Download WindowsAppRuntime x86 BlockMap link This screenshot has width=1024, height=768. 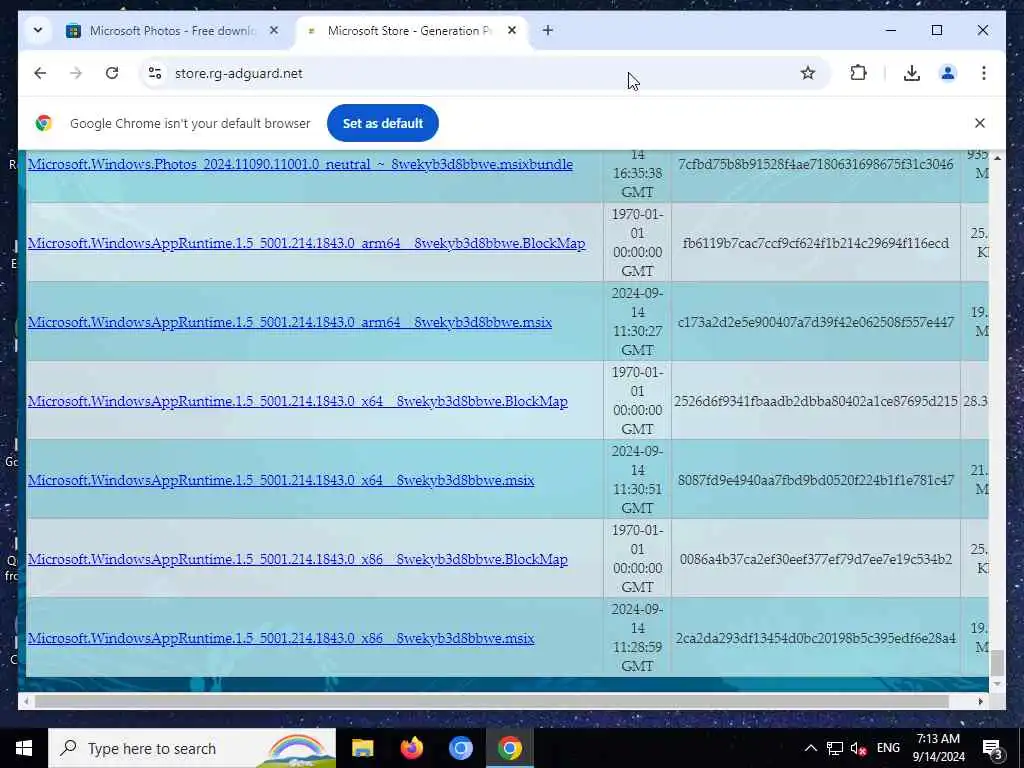coord(297,559)
